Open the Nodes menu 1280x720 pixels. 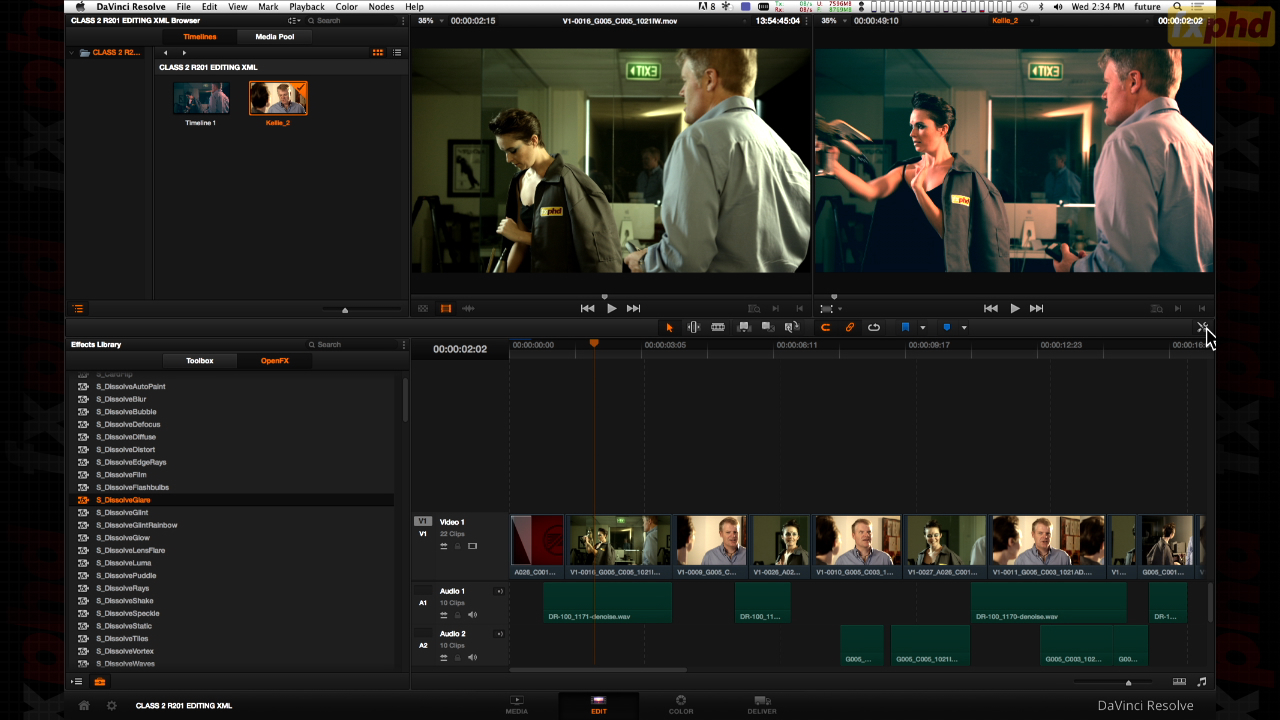[381, 7]
